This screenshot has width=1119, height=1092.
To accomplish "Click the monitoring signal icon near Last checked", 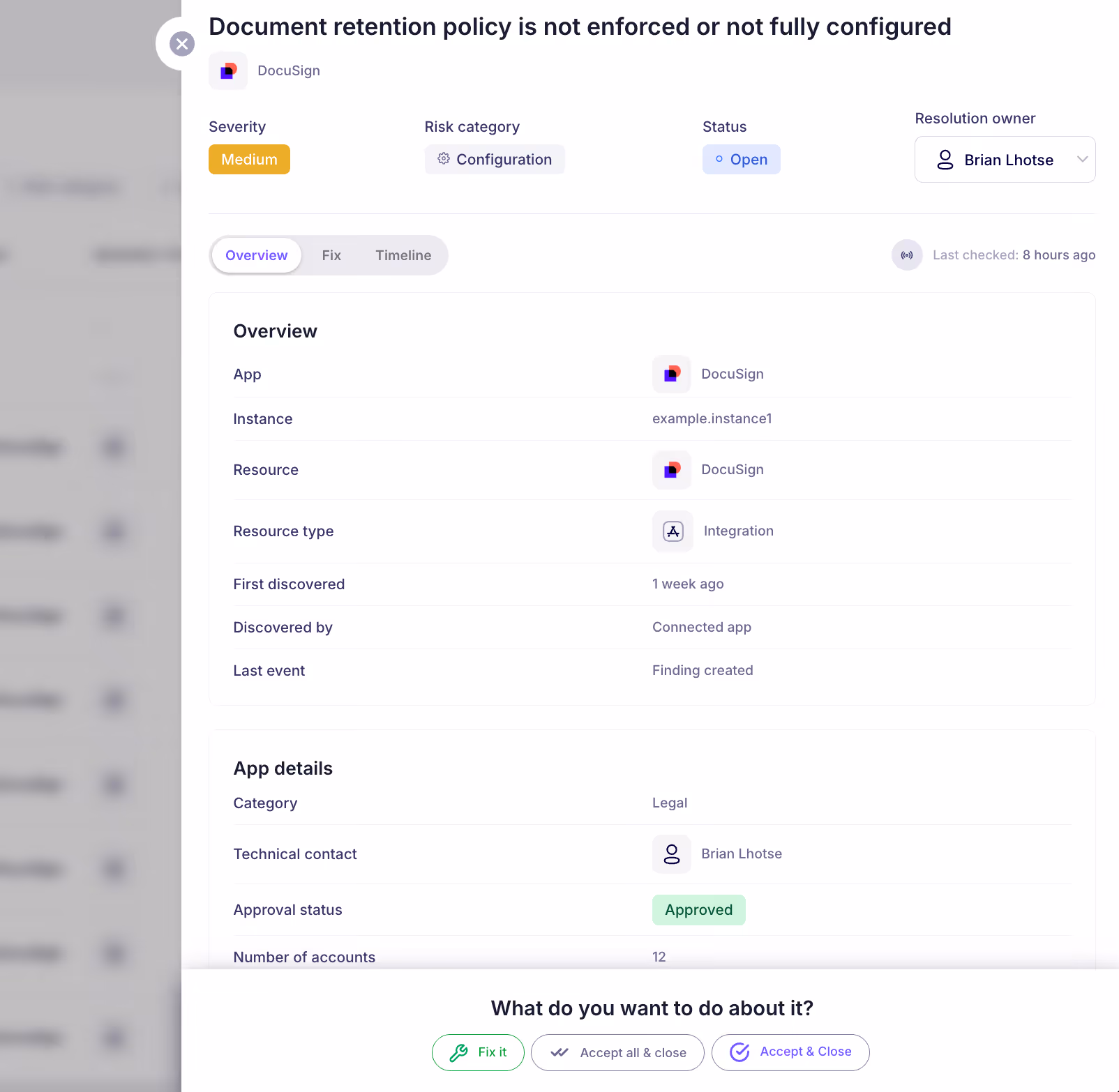I will pyautogui.click(x=907, y=255).
